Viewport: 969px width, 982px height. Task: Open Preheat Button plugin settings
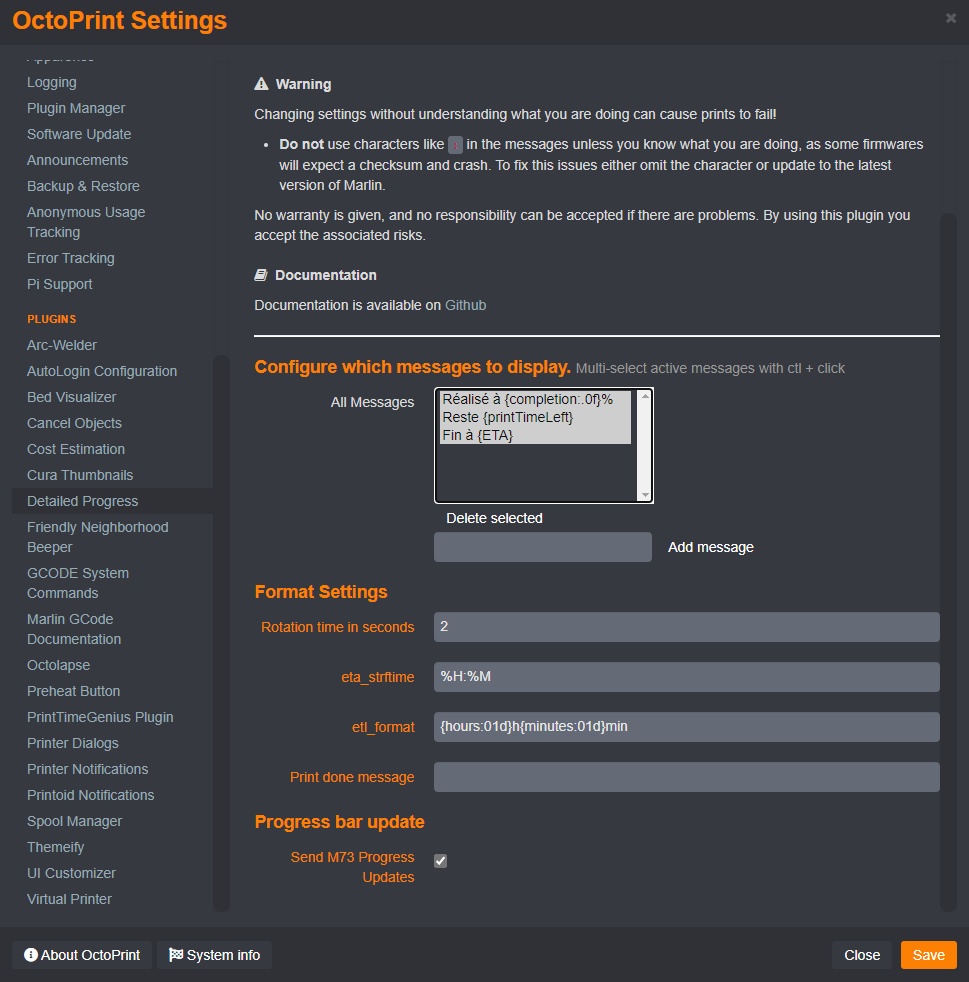click(73, 691)
